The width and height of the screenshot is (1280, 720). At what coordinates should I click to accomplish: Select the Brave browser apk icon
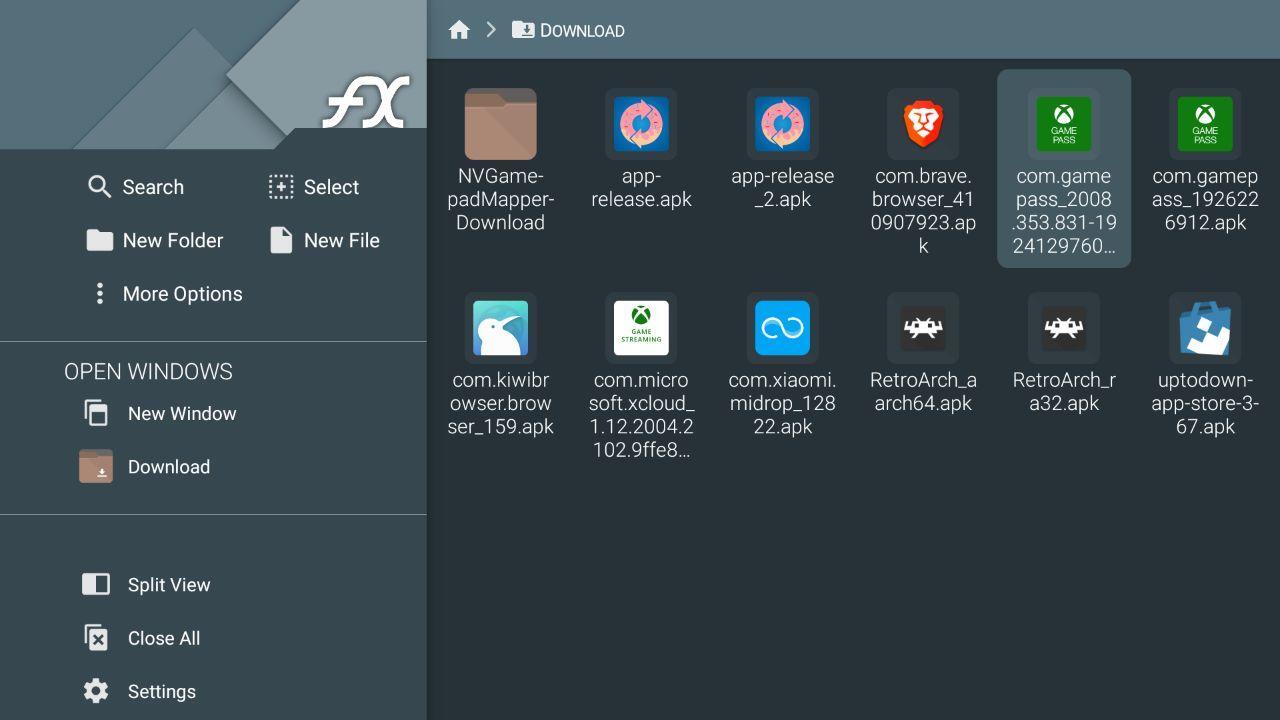click(923, 124)
